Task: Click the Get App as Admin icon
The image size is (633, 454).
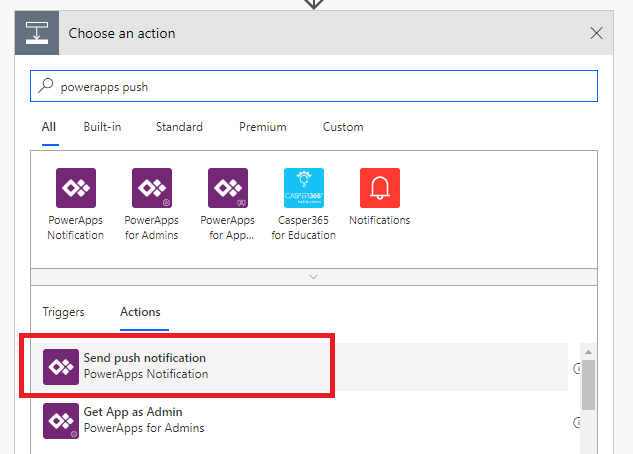Action: [61, 421]
